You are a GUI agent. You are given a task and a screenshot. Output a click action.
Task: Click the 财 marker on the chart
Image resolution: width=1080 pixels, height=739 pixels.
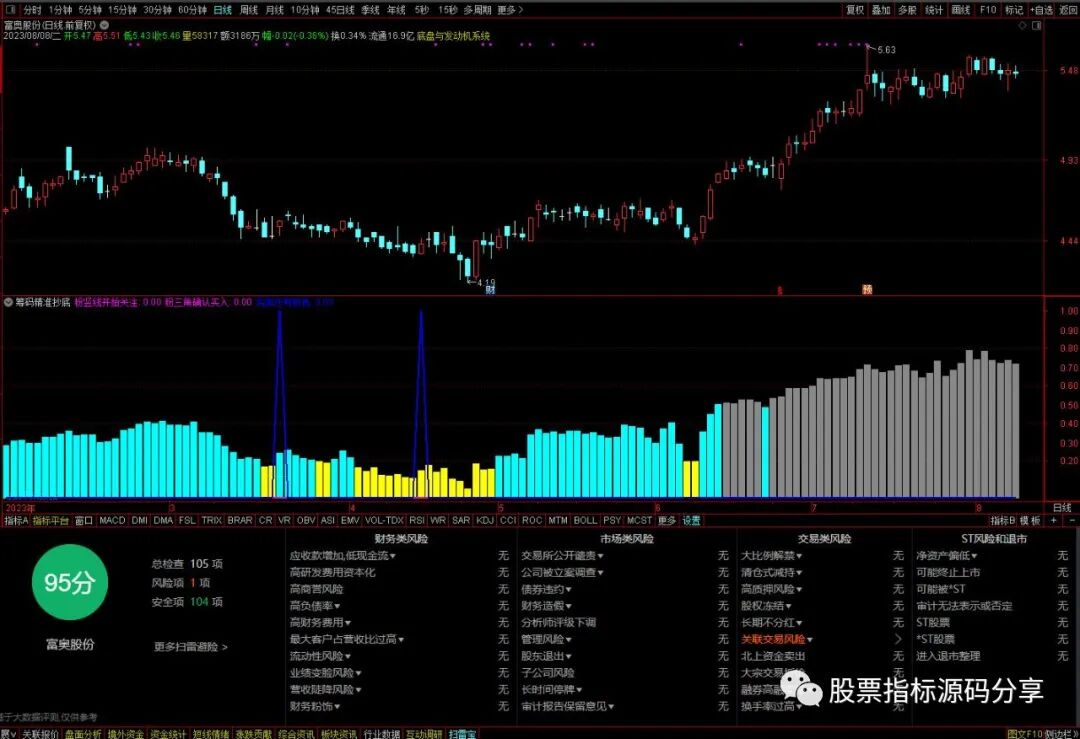(x=490, y=290)
